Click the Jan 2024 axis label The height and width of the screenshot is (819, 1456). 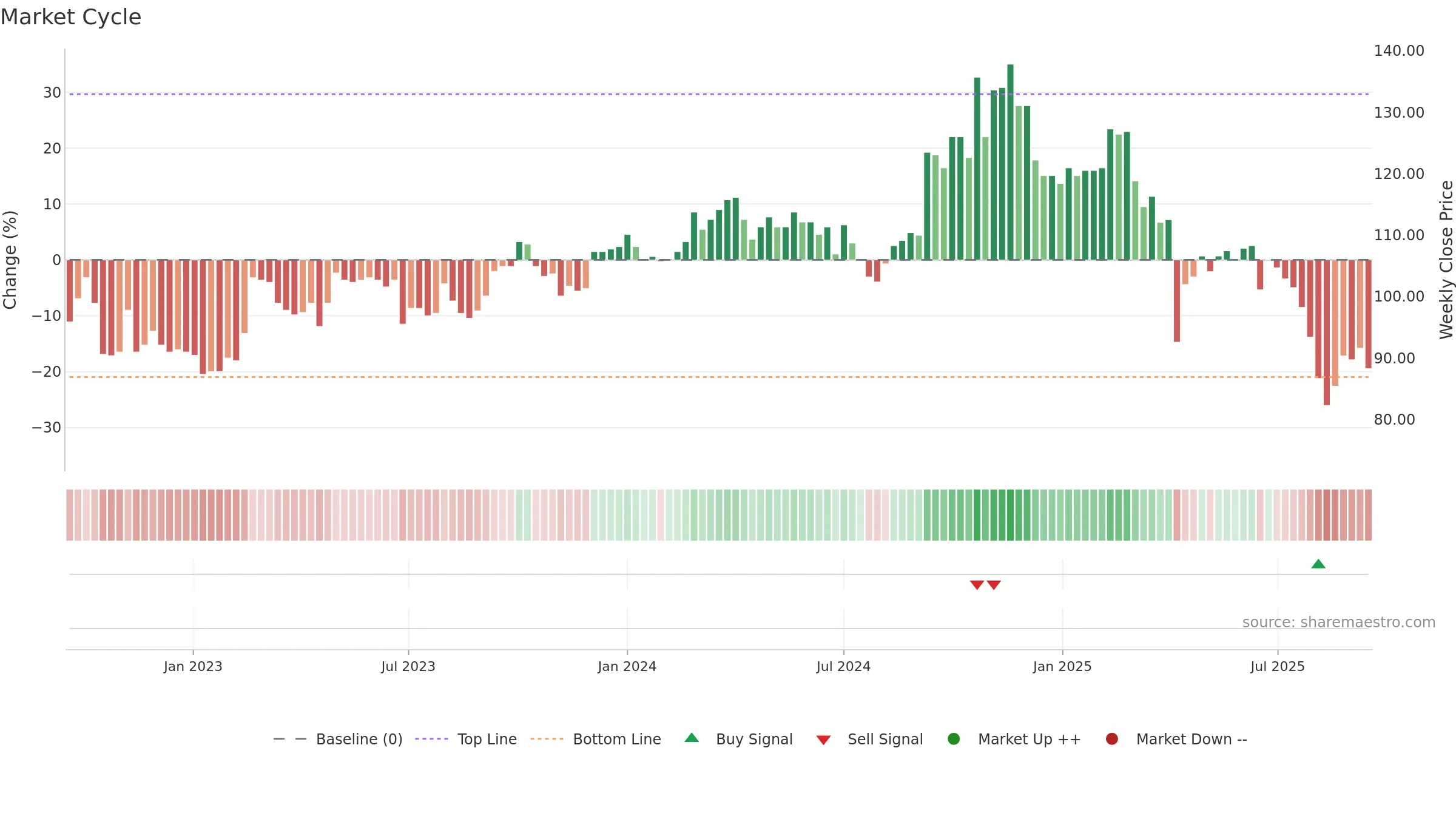tap(627, 666)
